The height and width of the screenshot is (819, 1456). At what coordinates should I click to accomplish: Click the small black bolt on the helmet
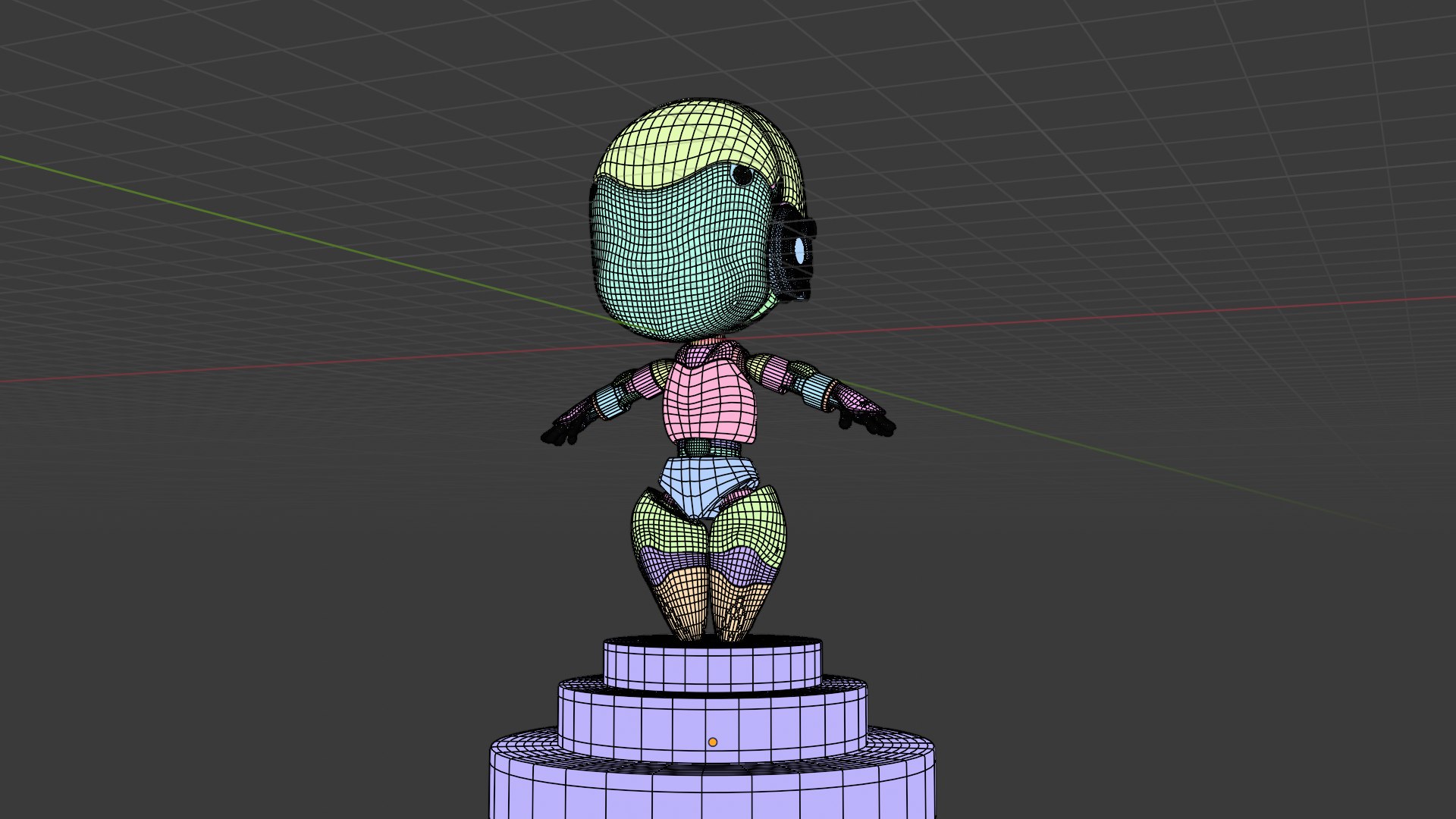coord(742,176)
